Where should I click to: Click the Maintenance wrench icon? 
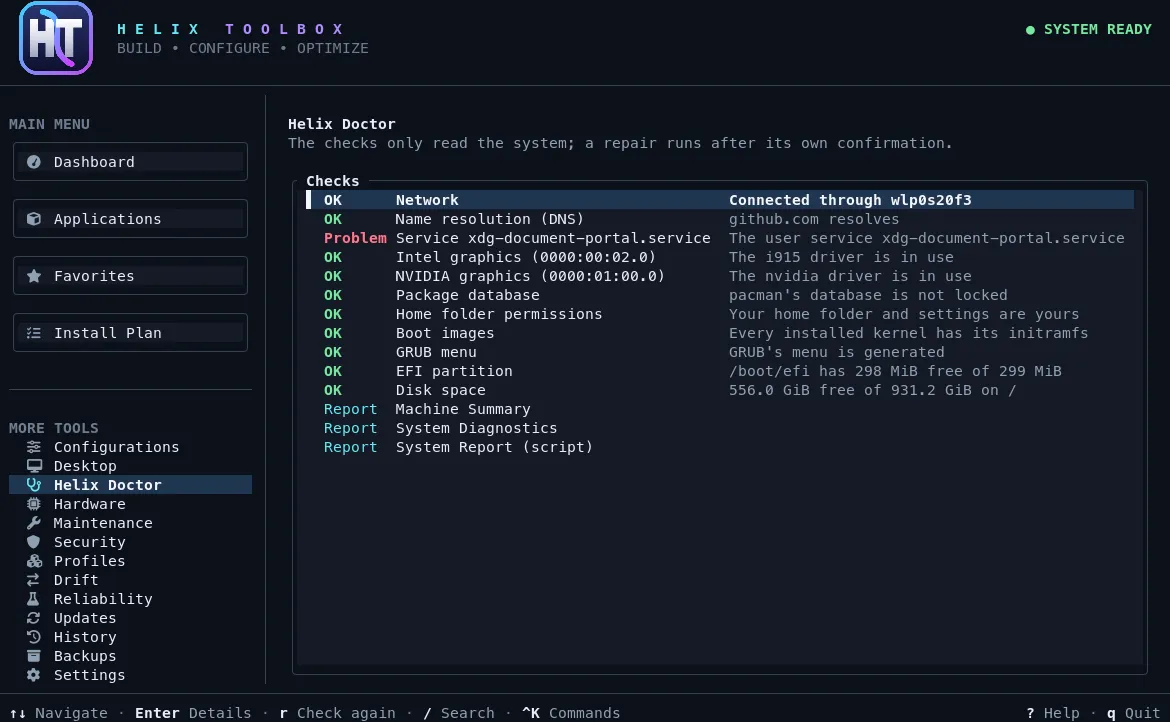34,523
